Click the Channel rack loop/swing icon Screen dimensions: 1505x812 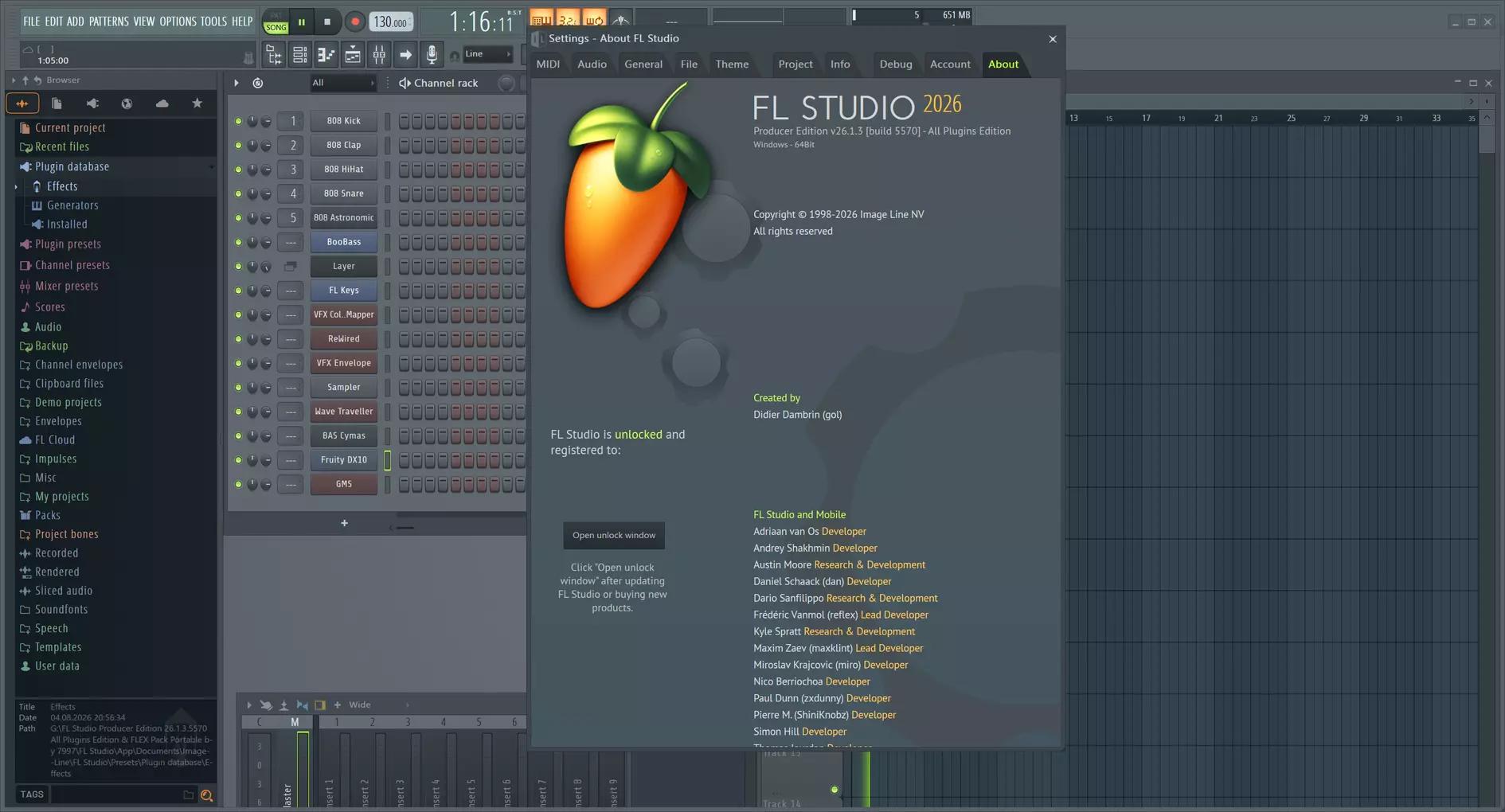coord(258,83)
